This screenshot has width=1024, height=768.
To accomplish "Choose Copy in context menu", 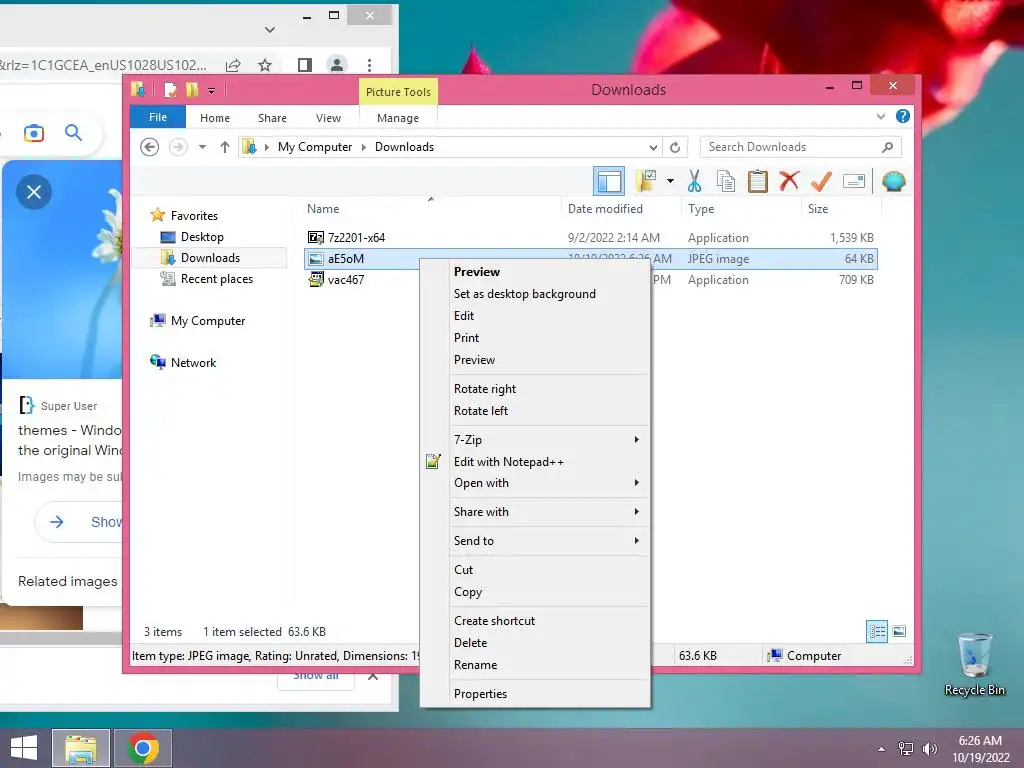I will (535, 592).
